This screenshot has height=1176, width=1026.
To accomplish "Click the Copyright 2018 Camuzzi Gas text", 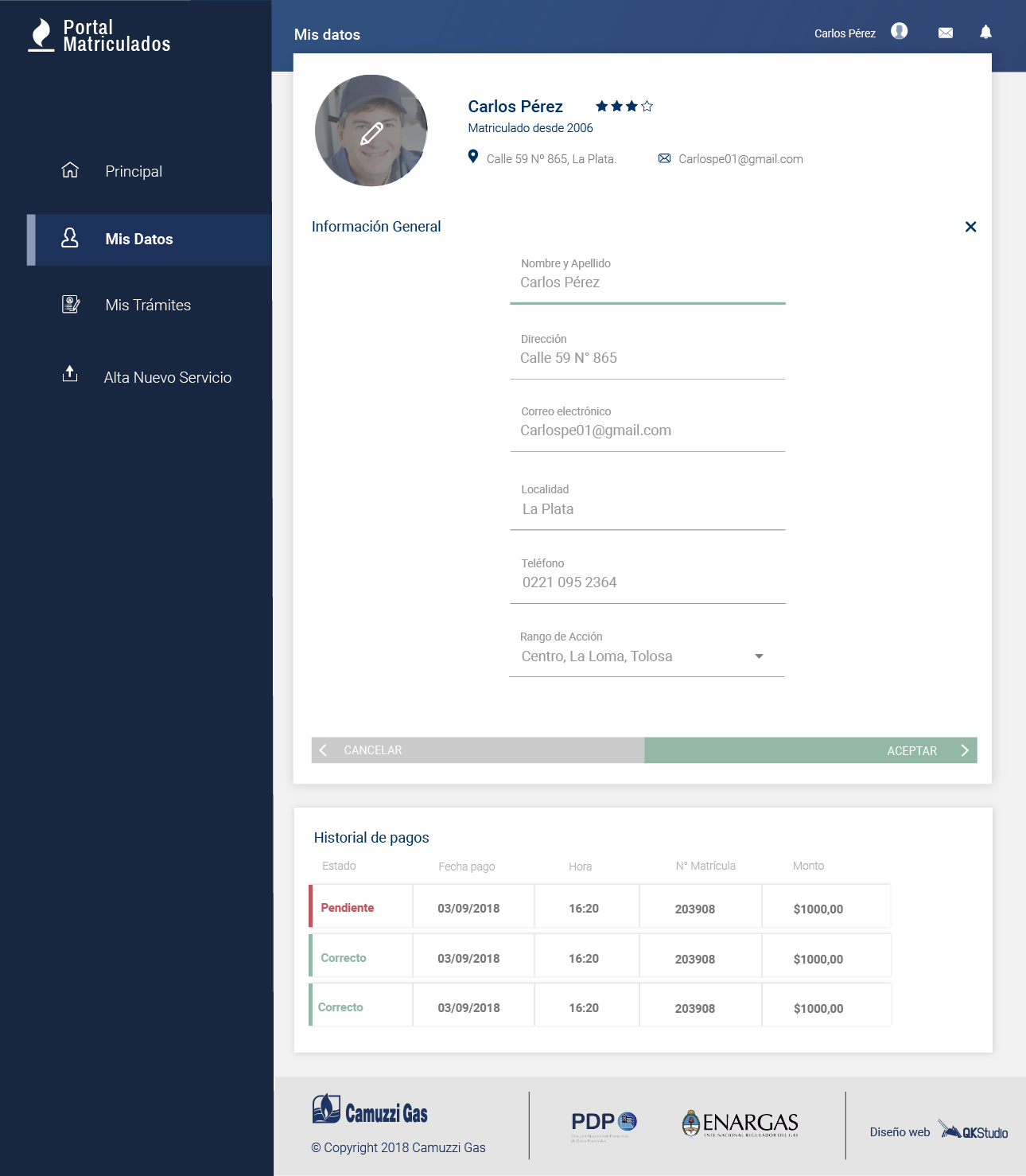I will (x=398, y=1147).
